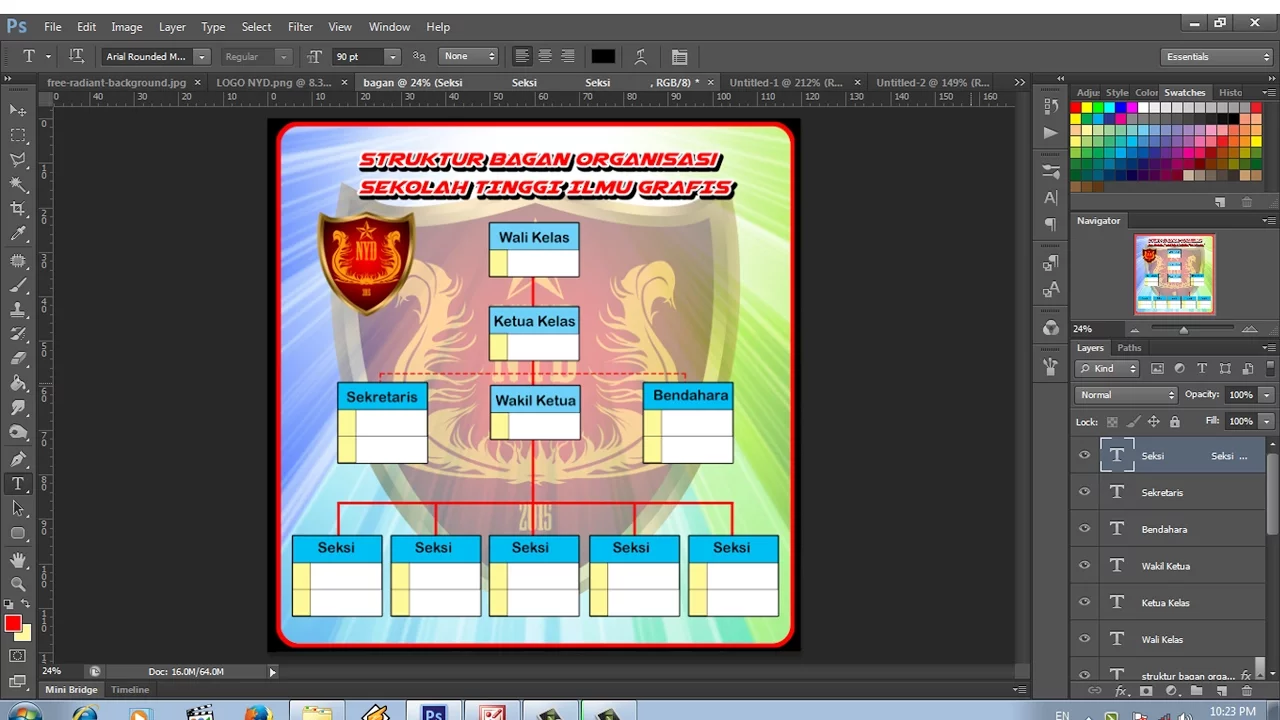Open the Fill slider dropdown
The image size is (1280, 720).
point(1266,421)
